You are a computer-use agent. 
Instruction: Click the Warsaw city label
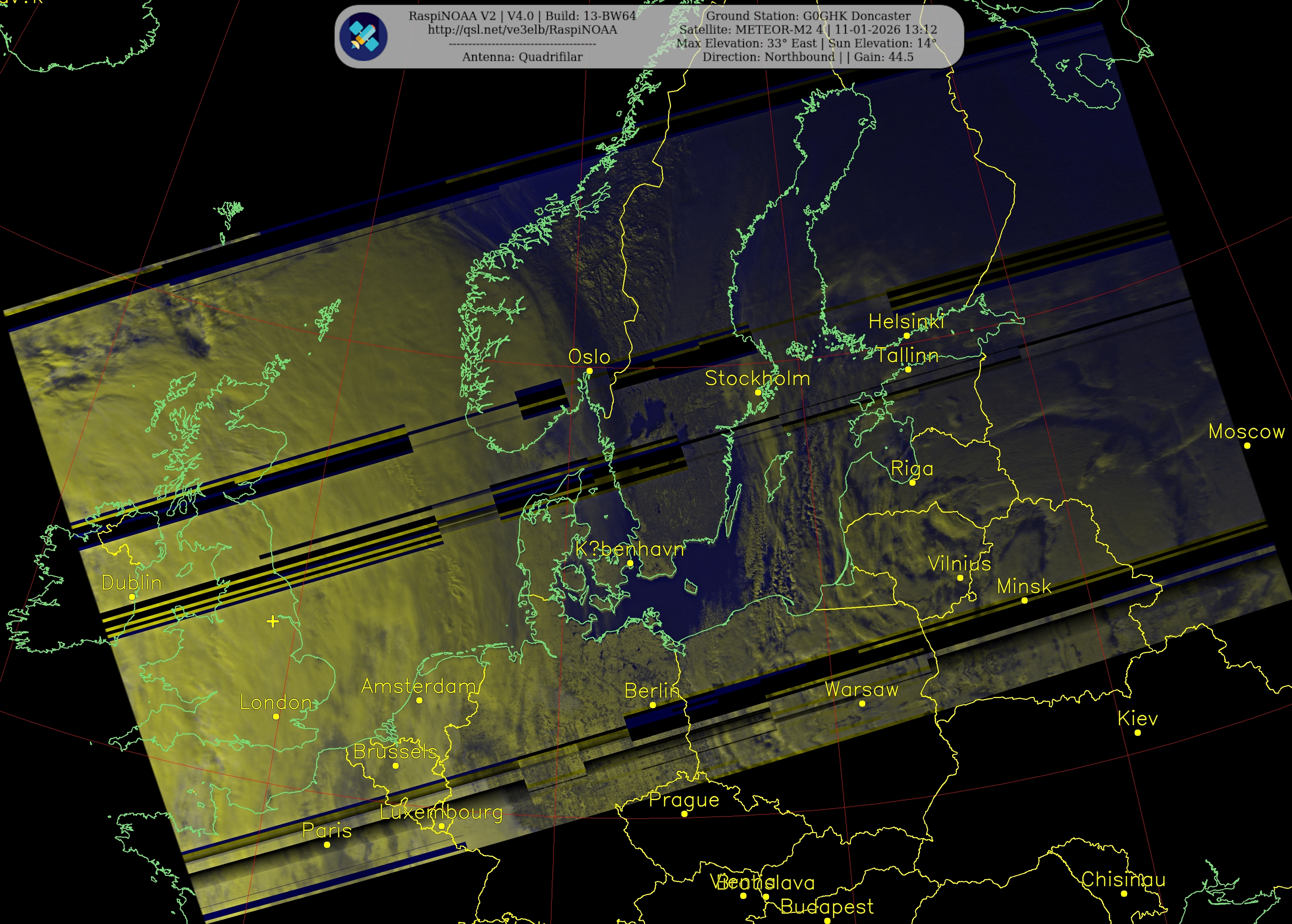[x=861, y=689]
